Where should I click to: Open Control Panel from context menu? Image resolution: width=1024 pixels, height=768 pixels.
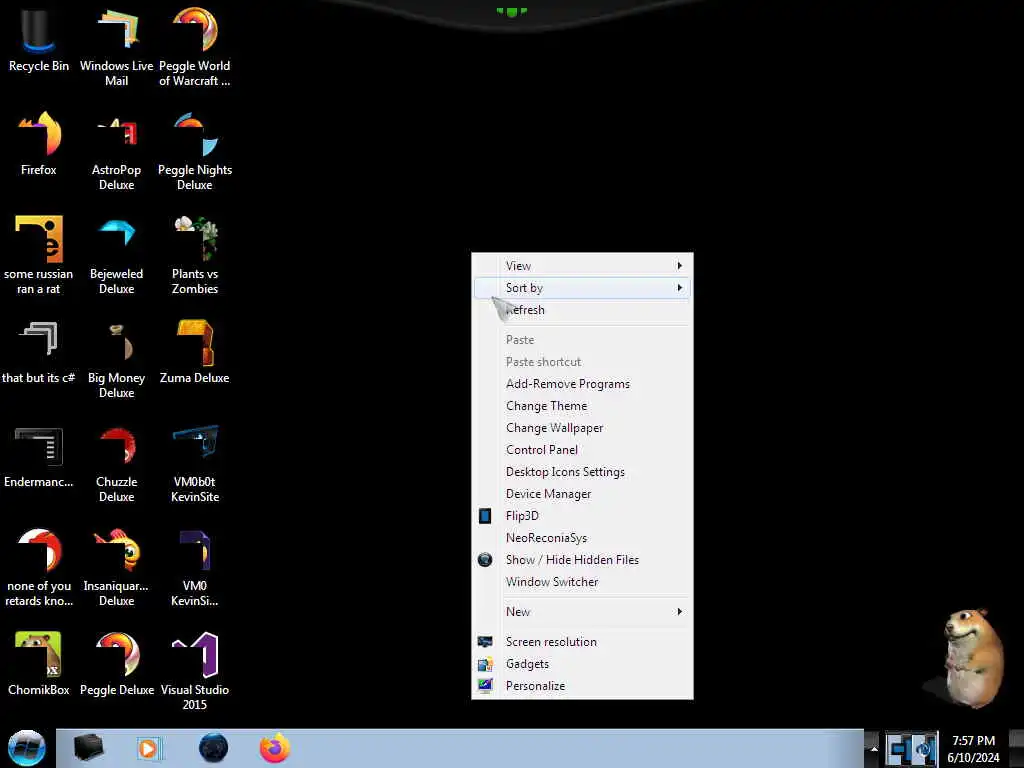(x=582, y=450)
